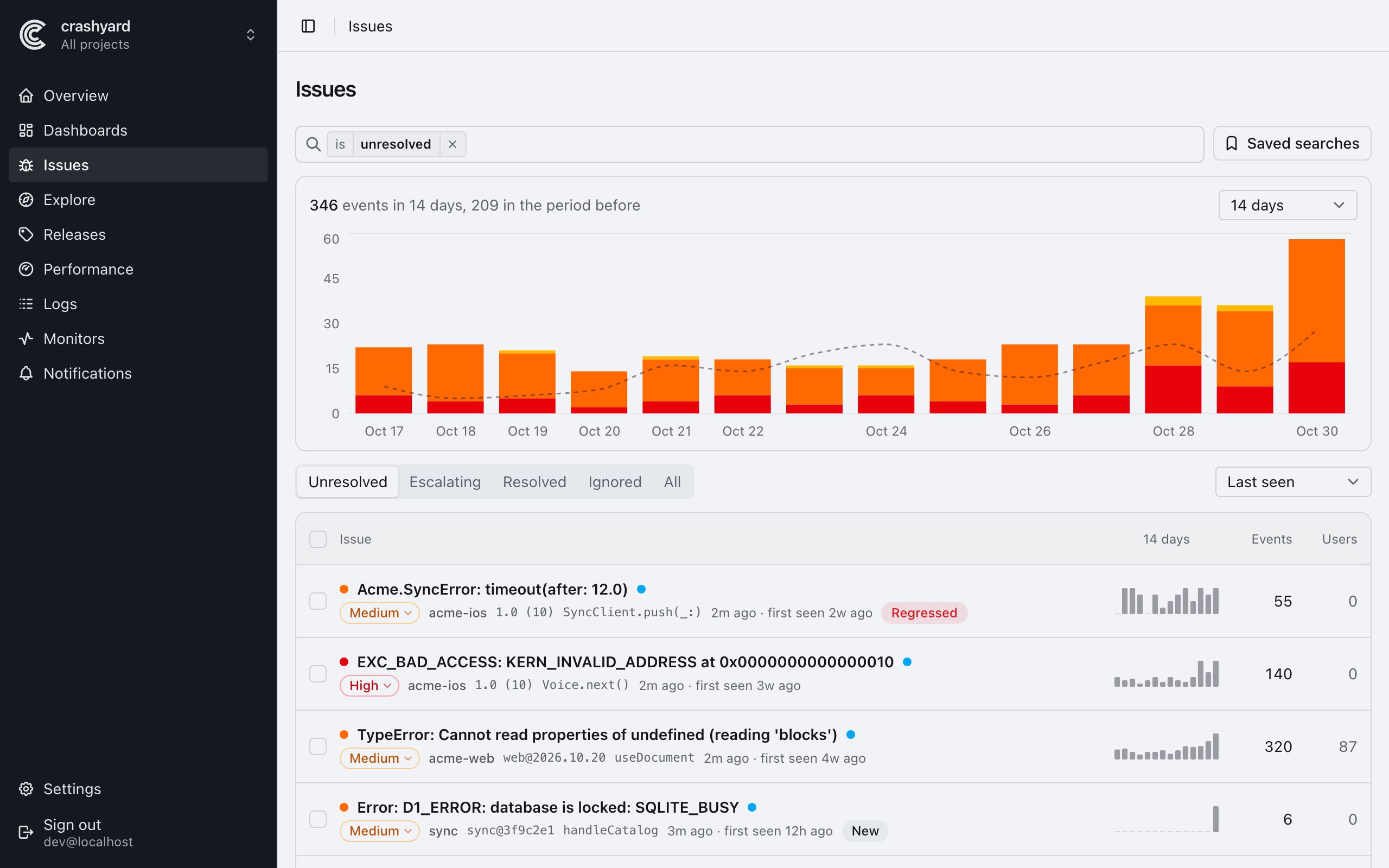Open the 14 days range dropdown
Image resolution: width=1389 pixels, height=868 pixels.
1288,205
